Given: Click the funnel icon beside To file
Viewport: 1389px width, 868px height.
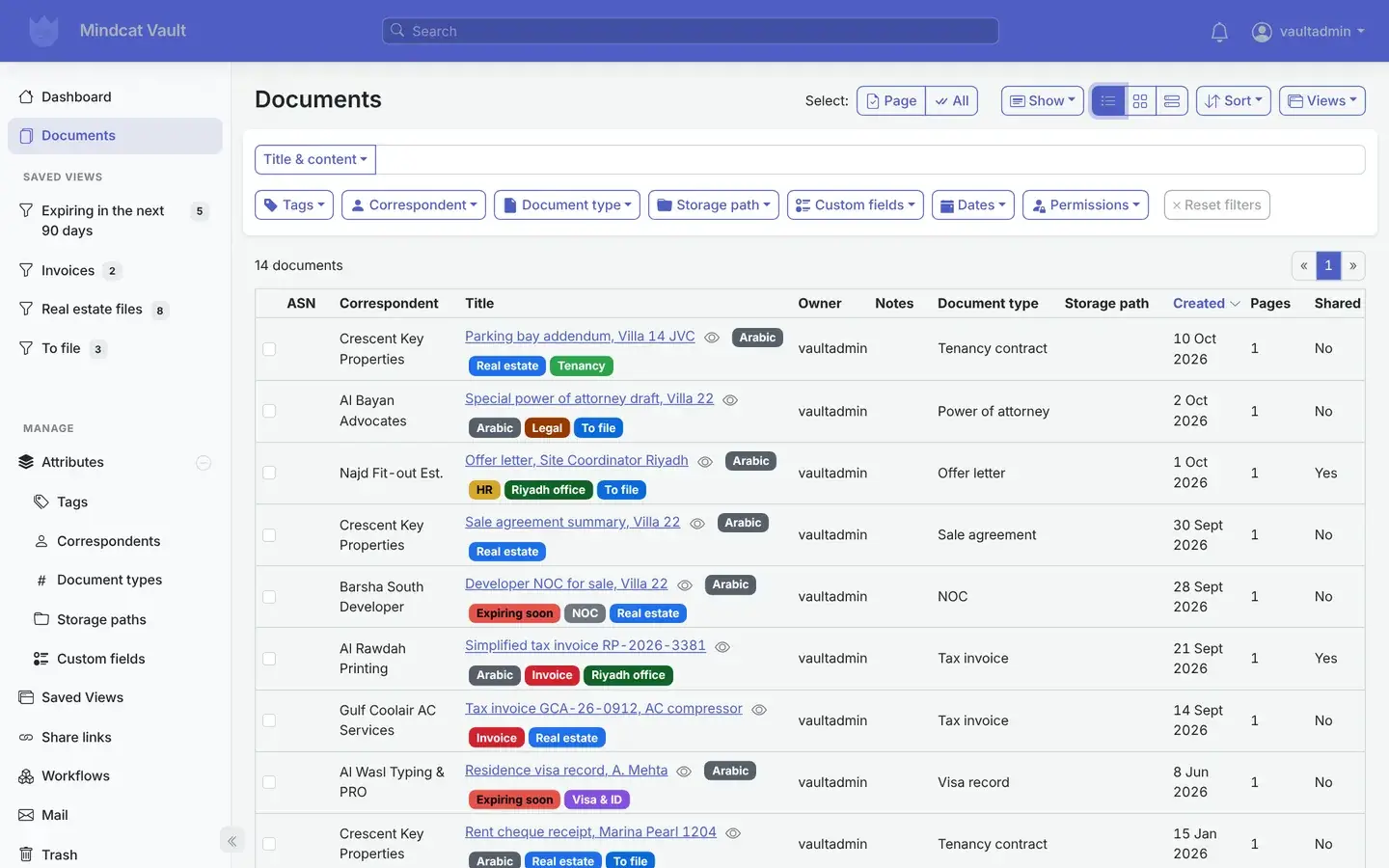Looking at the screenshot, I should pyautogui.click(x=26, y=348).
